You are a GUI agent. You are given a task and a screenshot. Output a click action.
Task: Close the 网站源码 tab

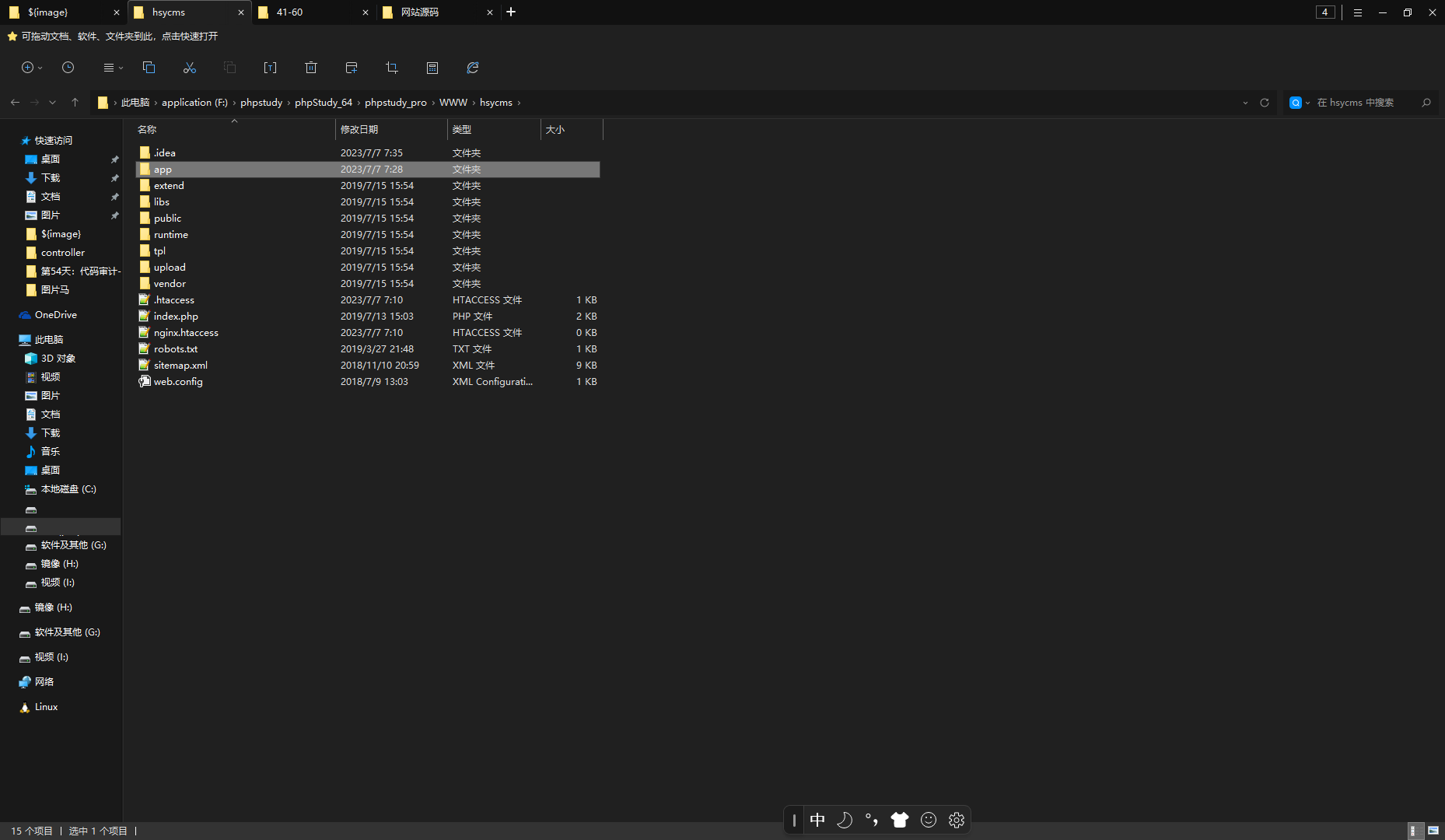(x=490, y=12)
